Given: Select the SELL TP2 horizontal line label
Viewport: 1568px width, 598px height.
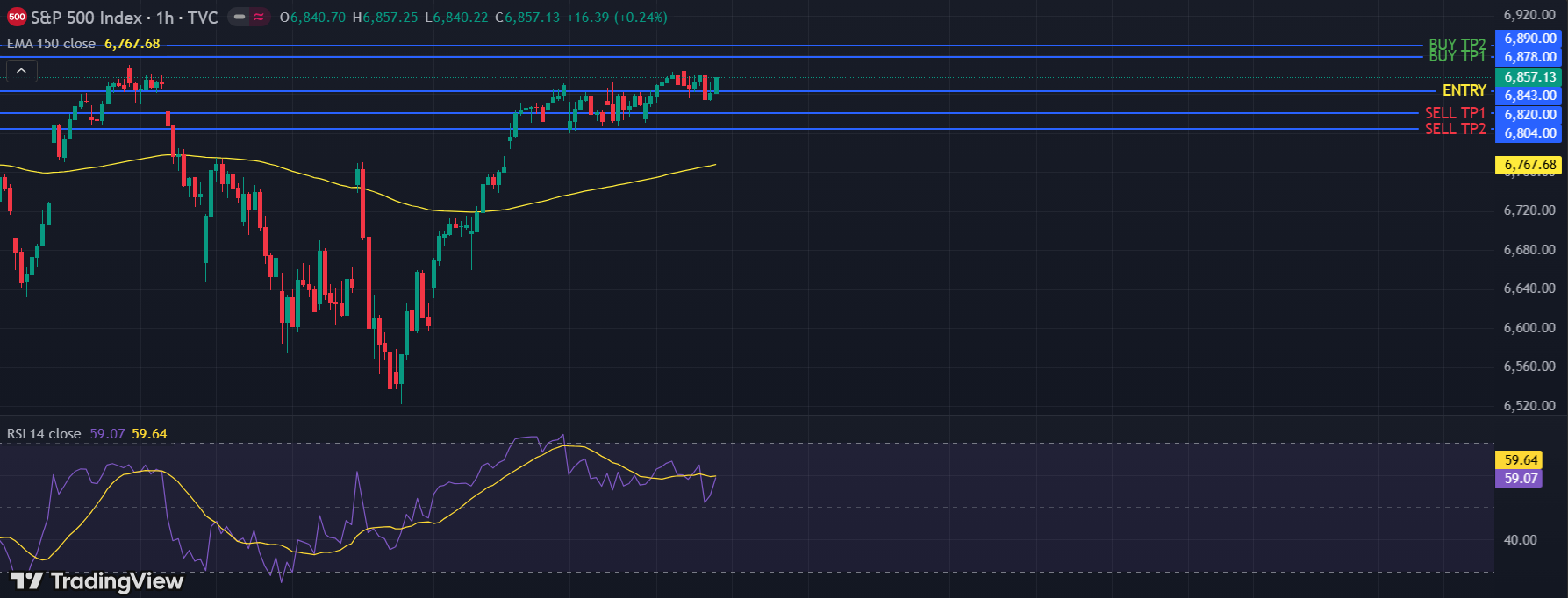Looking at the screenshot, I should (1455, 129).
